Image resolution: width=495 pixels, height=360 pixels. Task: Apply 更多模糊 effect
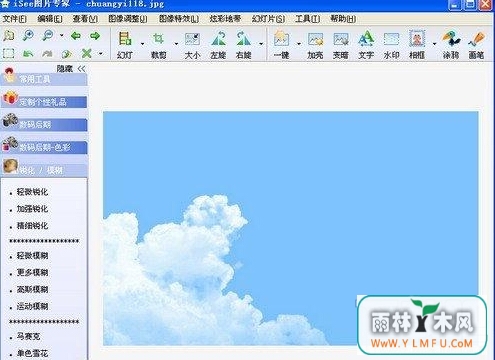pyautogui.click(x=32, y=272)
